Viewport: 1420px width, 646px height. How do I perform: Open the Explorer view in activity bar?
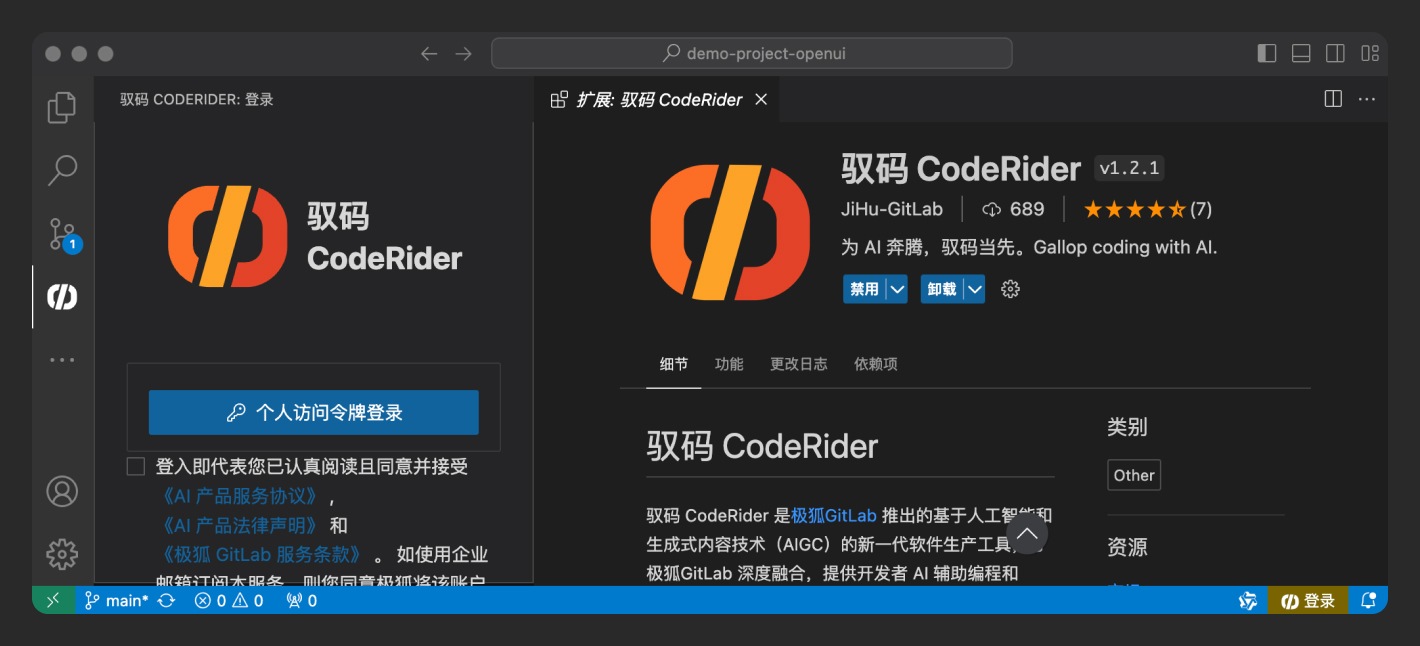coord(62,107)
